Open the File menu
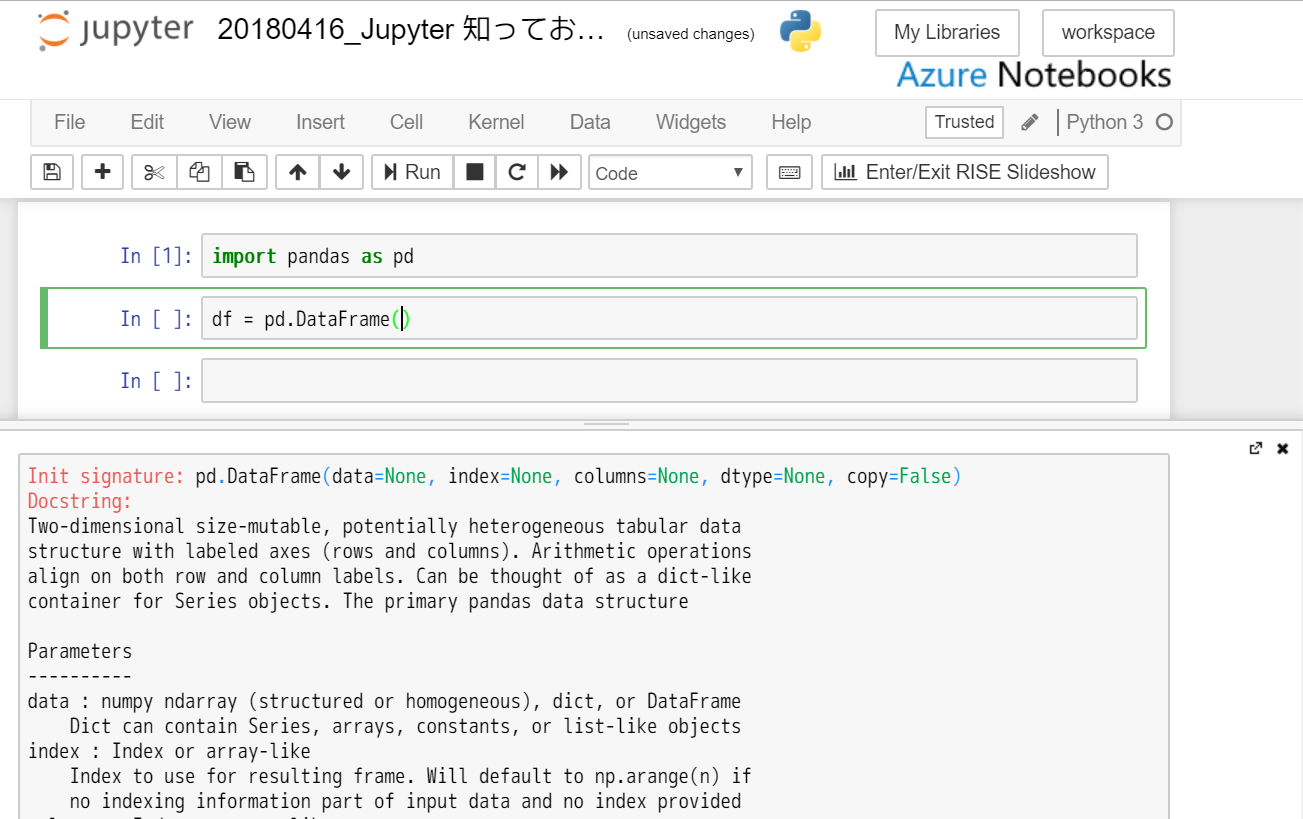Image resolution: width=1303 pixels, height=819 pixels. pyautogui.click(x=69, y=122)
